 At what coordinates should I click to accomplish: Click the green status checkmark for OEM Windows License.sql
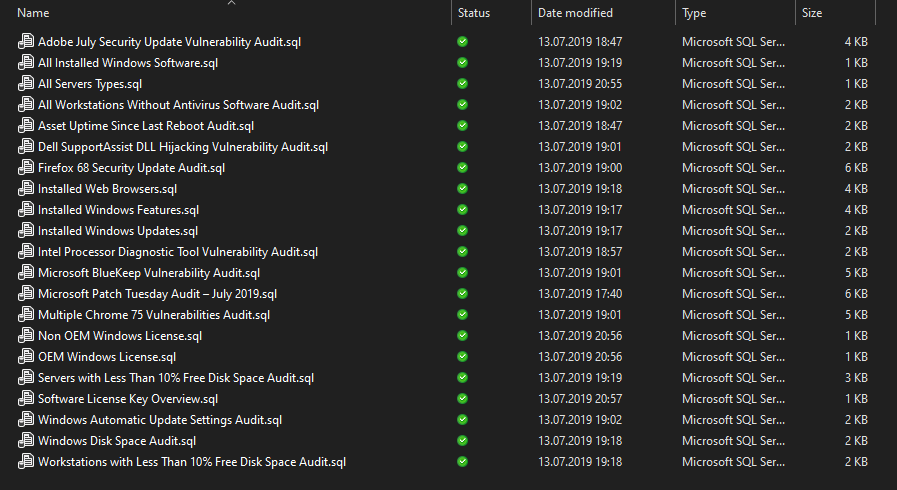[462, 357]
